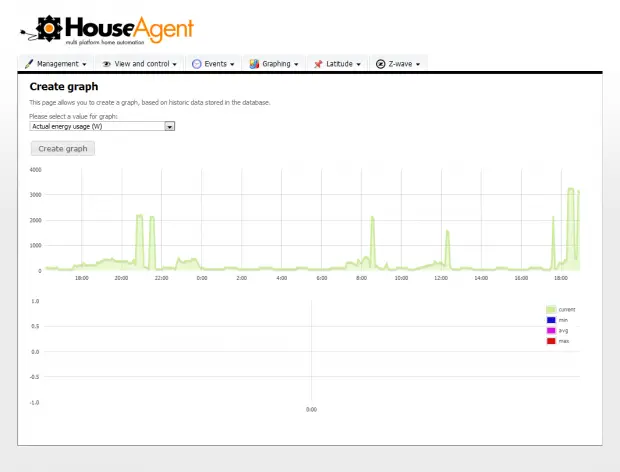Viewport: 620px width, 472px height.
Task: Click the 'current' legend label
Action: coord(567,310)
